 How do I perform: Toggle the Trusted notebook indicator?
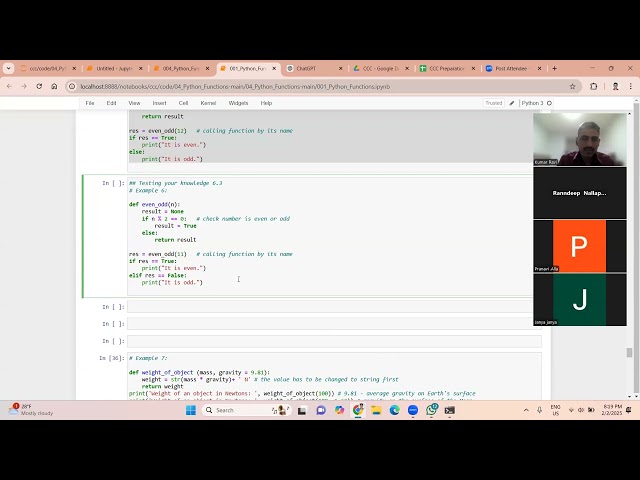pos(493,103)
